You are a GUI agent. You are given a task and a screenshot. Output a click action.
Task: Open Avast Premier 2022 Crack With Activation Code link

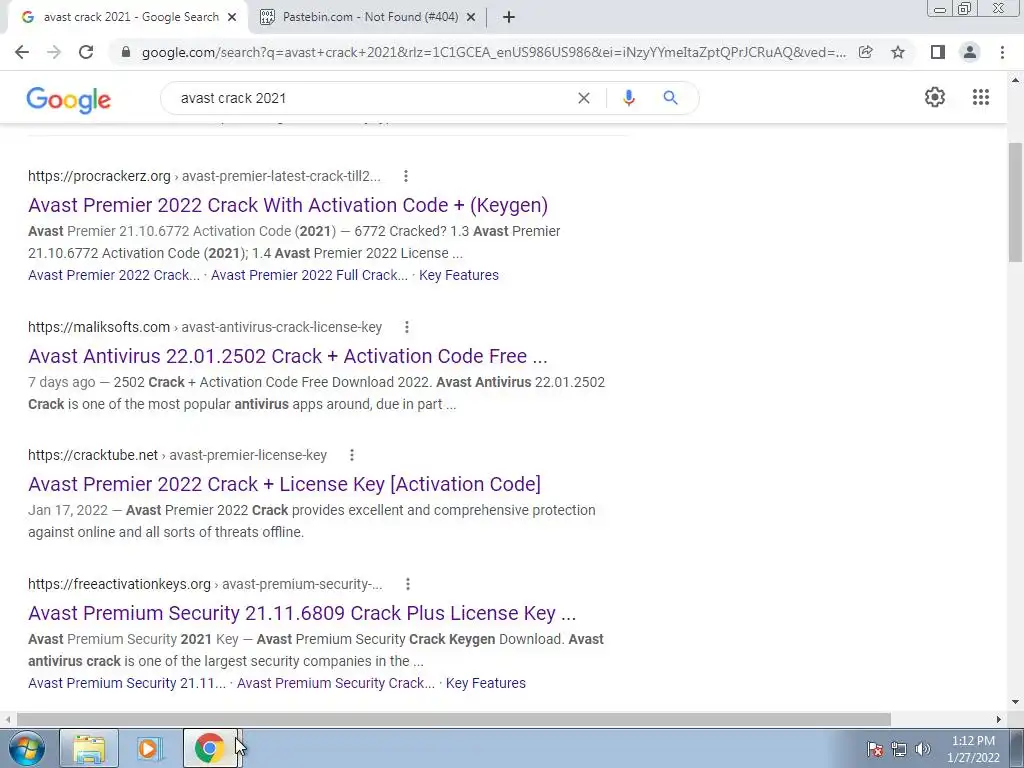288,205
